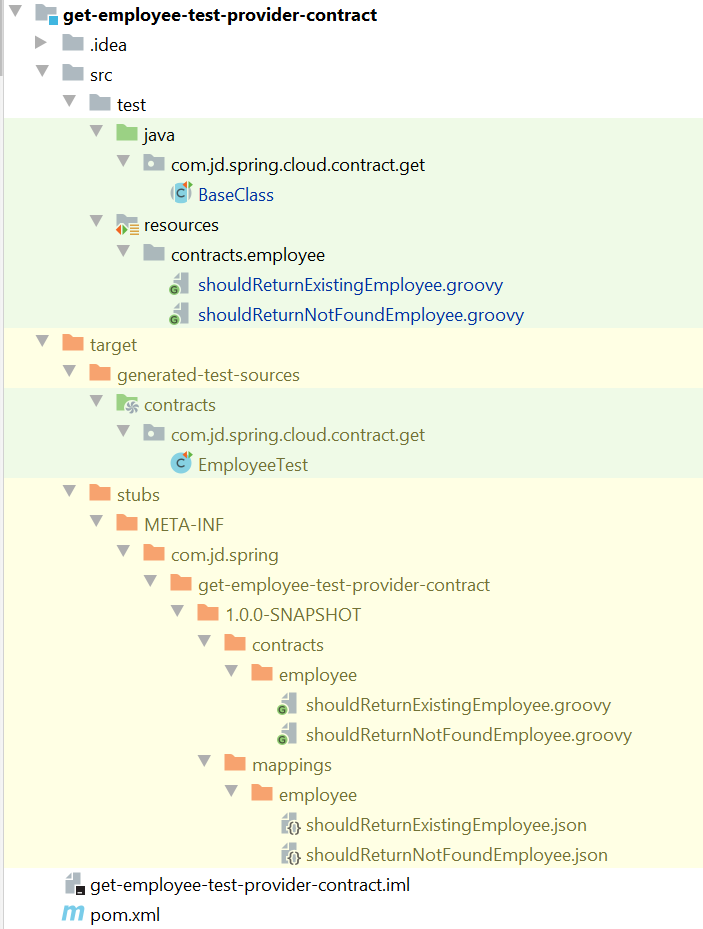
Task: Select the bold project root name
Action: tap(220, 15)
